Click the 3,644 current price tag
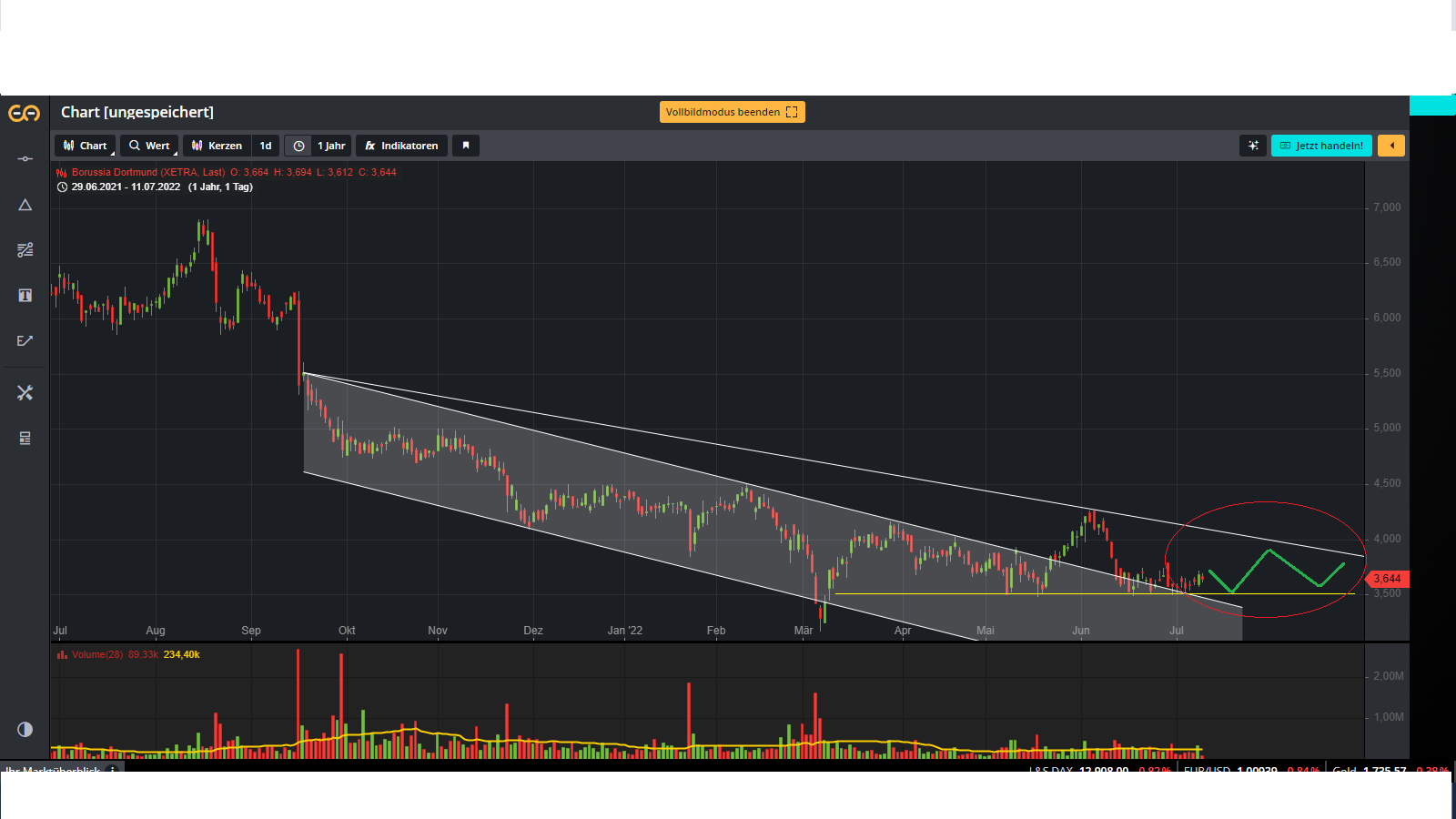This screenshot has width=1456, height=819. [x=1387, y=579]
